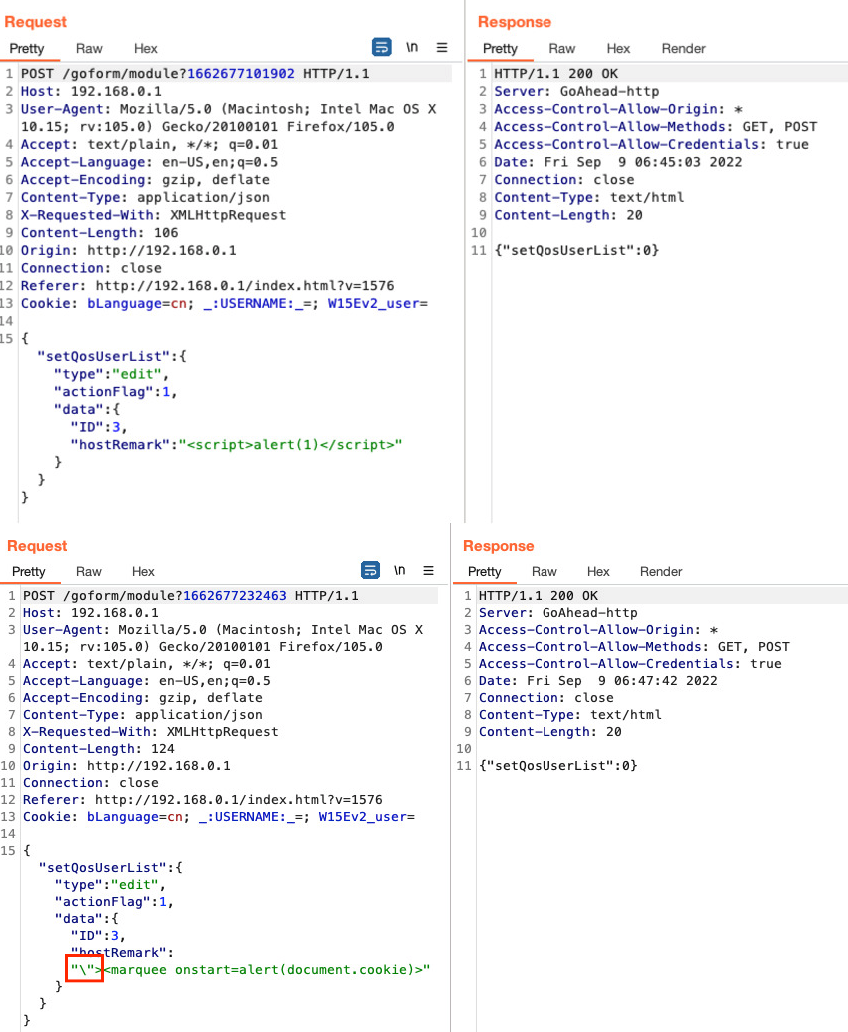848x1032 pixels.
Task: Open hamburger menu in top Request panel
Action: tap(442, 47)
